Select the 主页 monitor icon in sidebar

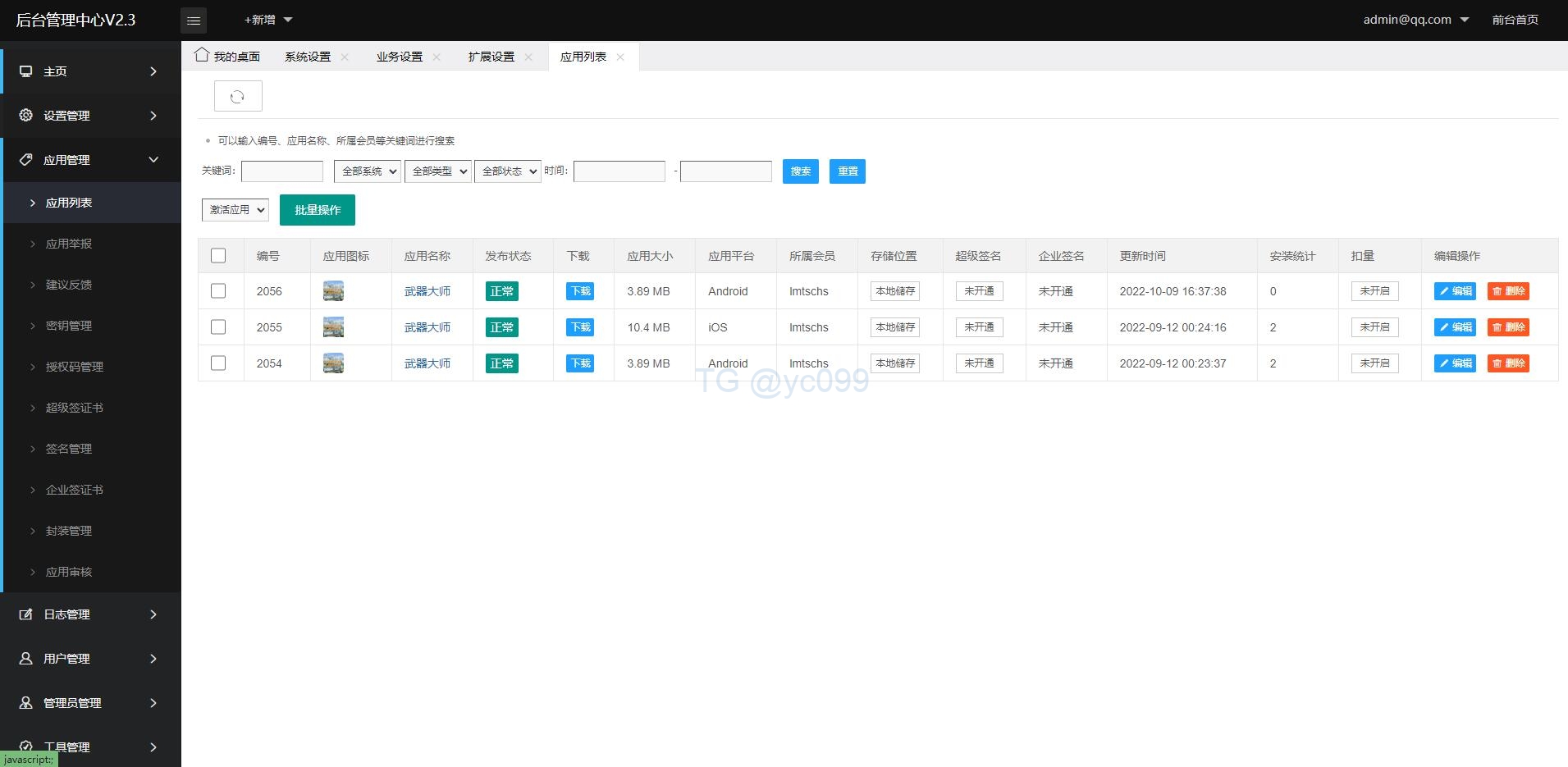(26, 71)
